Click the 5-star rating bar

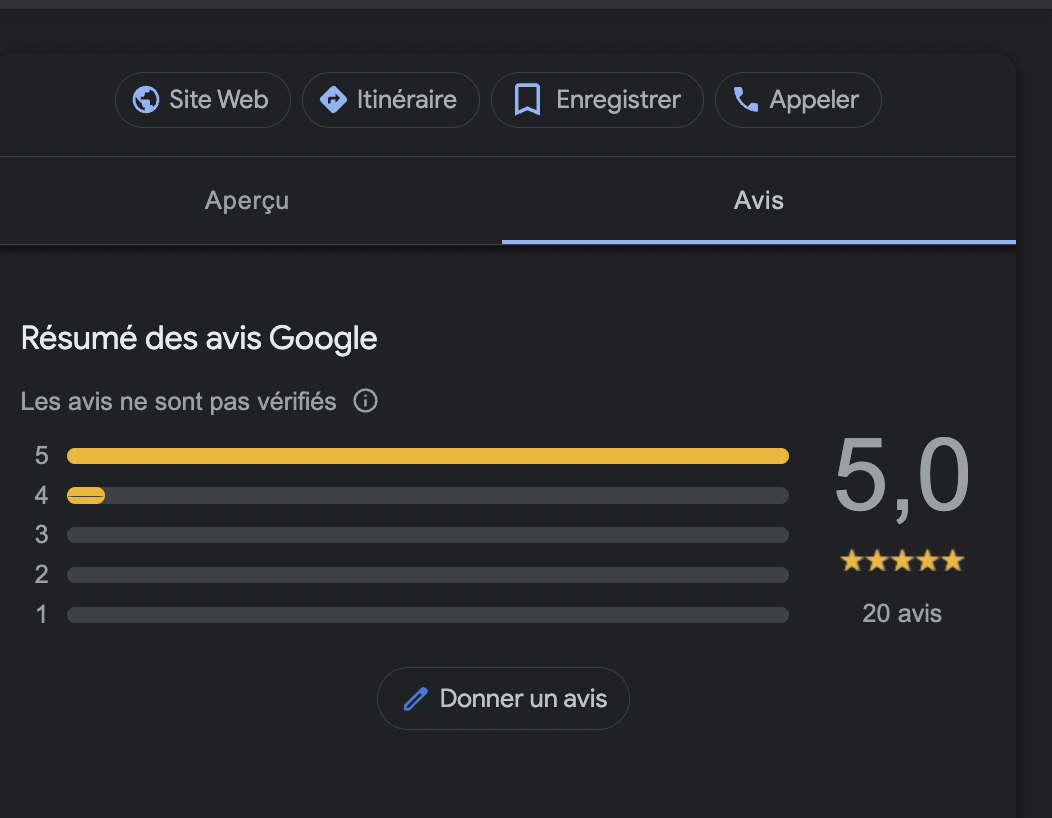pos(427,455)
